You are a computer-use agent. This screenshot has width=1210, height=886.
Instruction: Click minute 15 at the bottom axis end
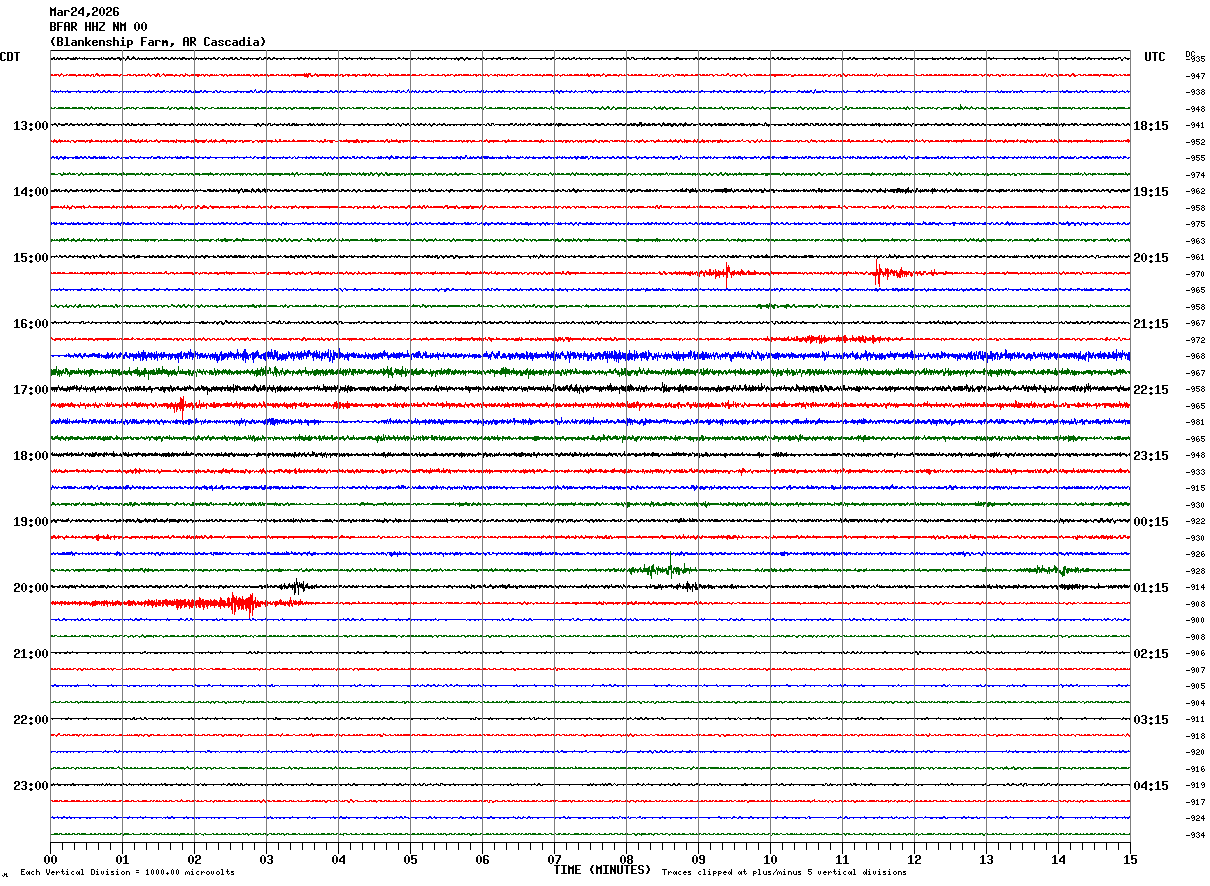click(x=1130, y=859)
